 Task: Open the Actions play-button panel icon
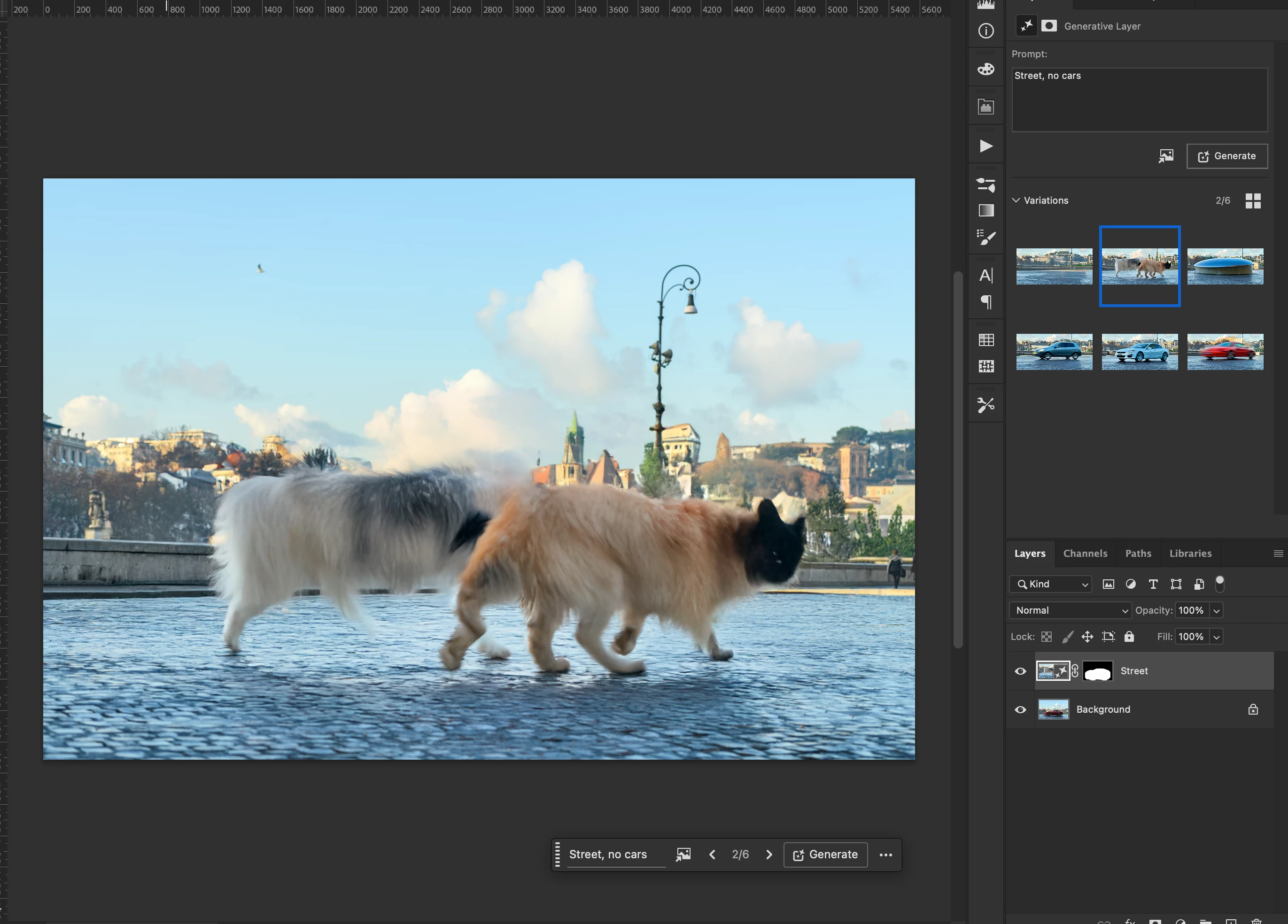(986, 146)
